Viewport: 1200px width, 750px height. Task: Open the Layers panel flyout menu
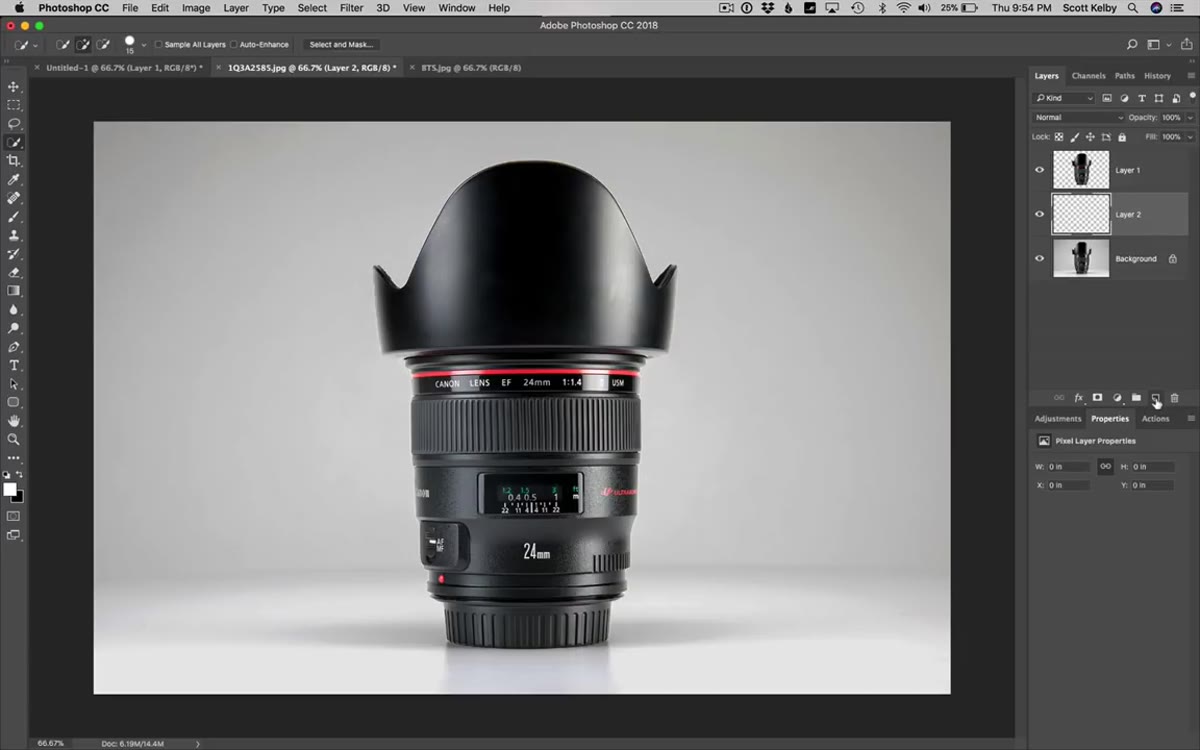click(x=1190, y=76)
